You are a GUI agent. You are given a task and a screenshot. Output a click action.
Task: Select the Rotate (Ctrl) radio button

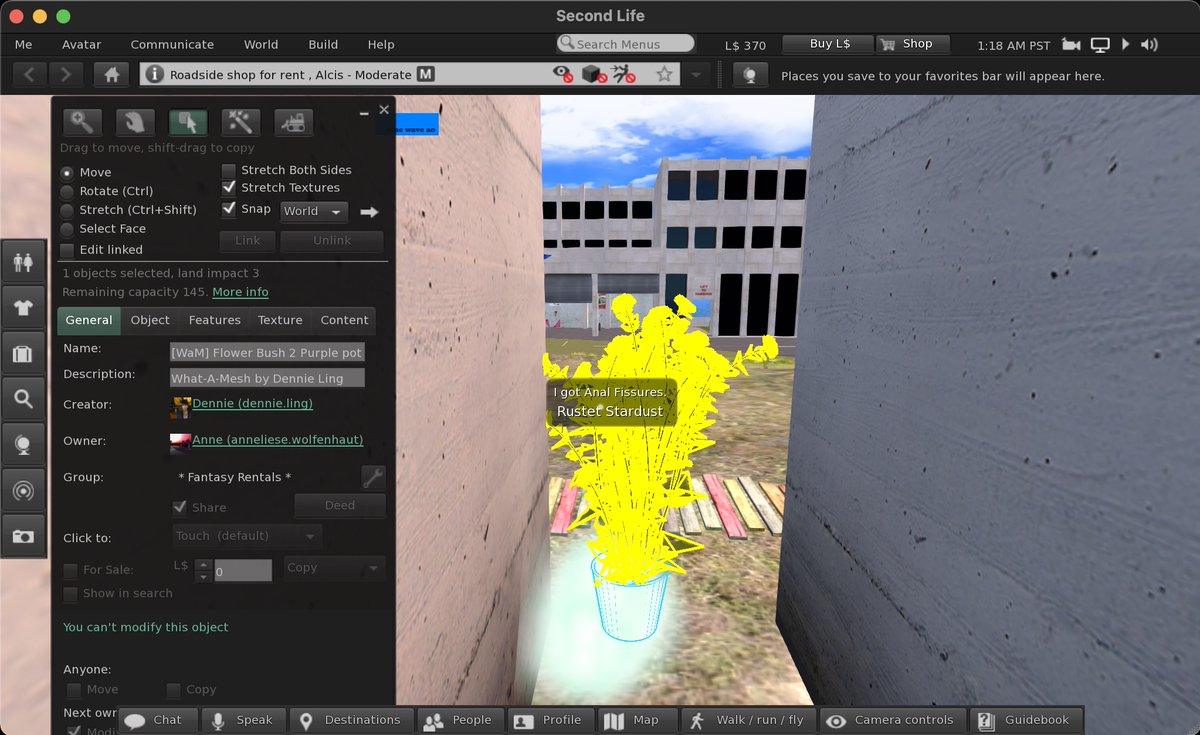pyautogui.click(x=67, y=191)
